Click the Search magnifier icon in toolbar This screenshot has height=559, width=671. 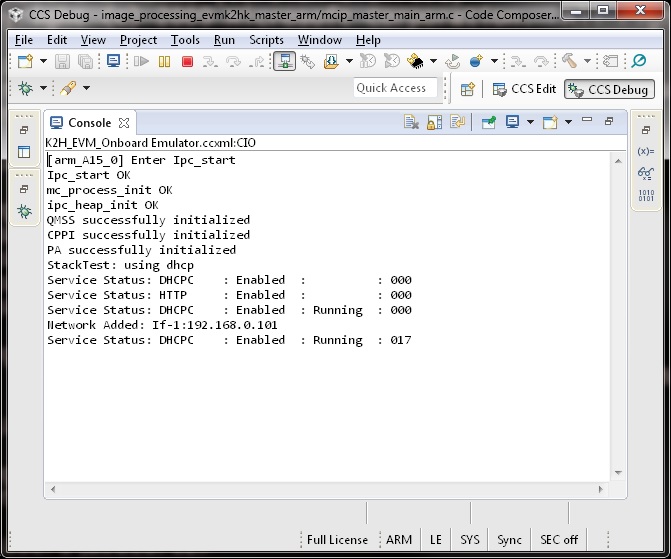click(x=638, y=62)
